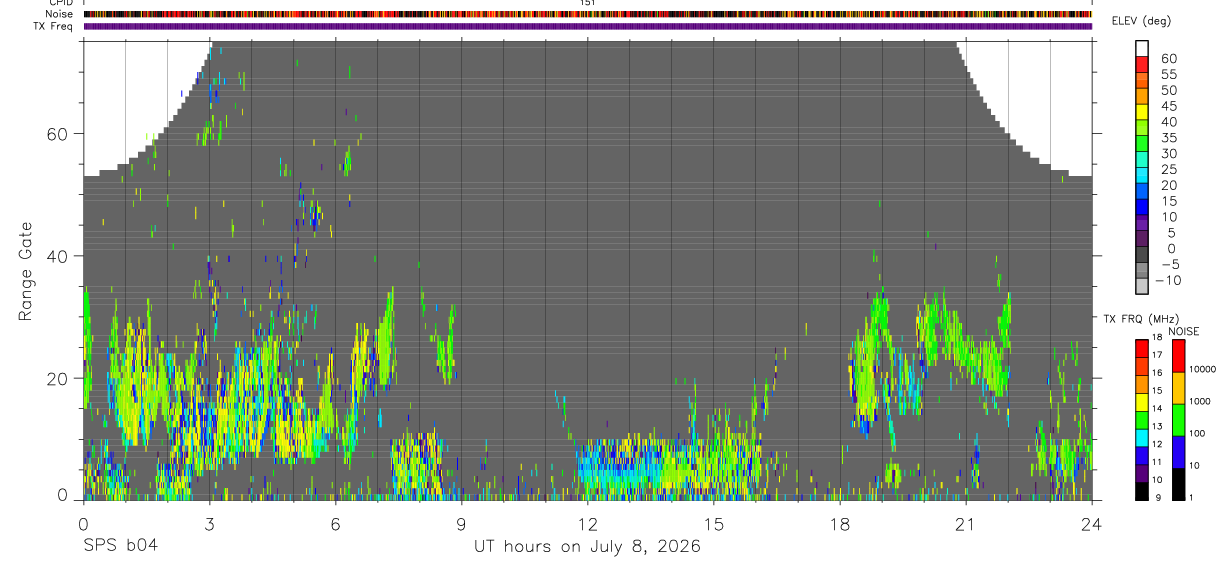Click the 18 hour axis label

pyautogui.click(x=839, y=522)
